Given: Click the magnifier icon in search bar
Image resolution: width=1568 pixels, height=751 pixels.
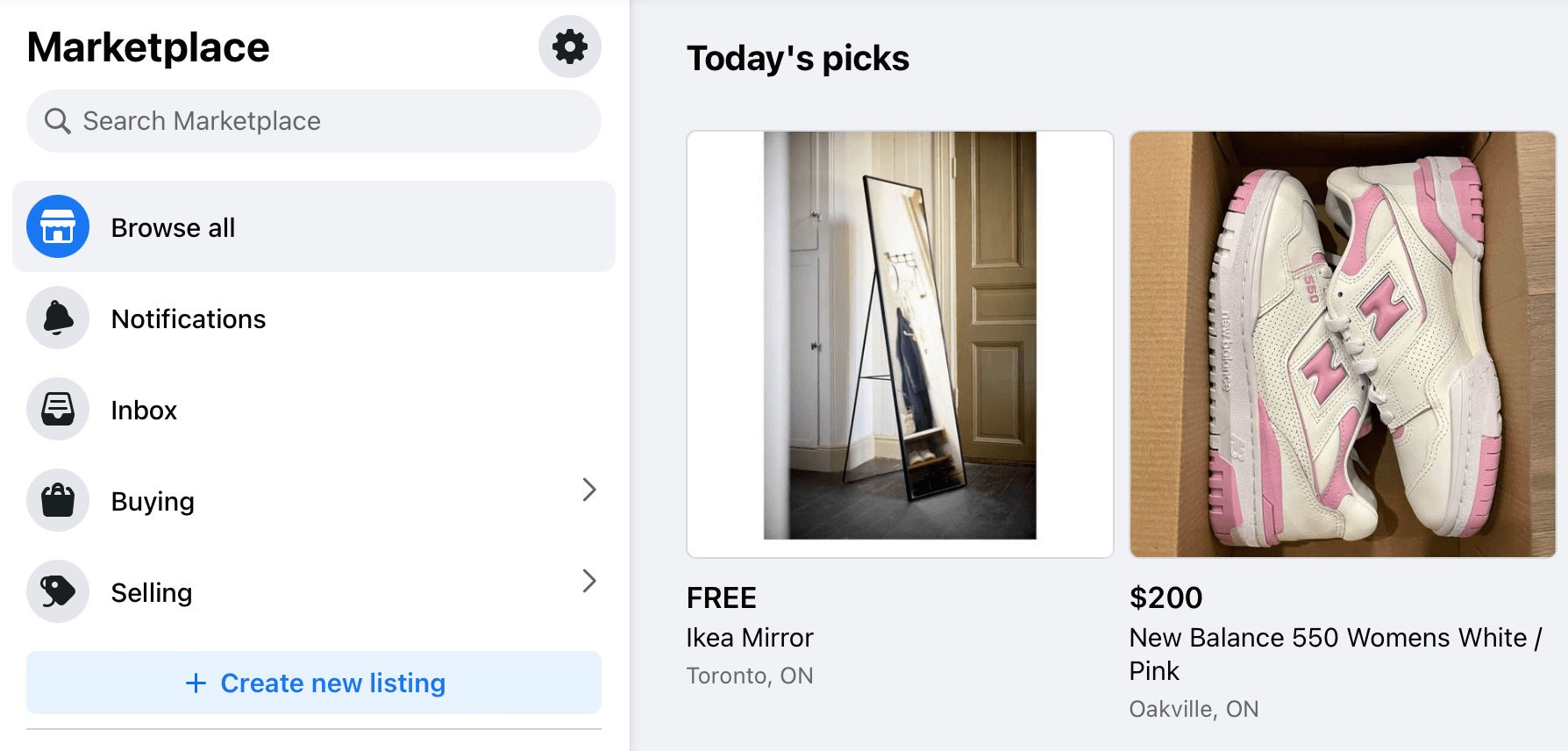Looking at the screenshot, I should pos(58,121).
